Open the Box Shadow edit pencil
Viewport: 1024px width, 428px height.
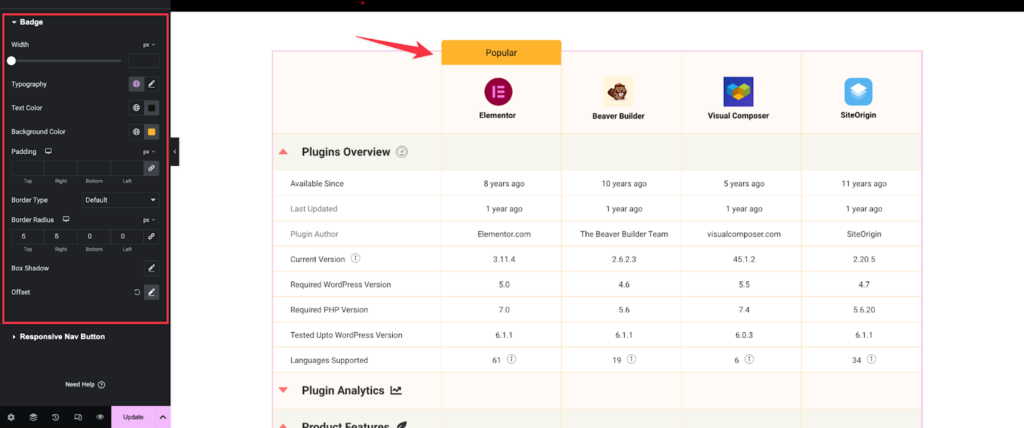pos(152,269)
